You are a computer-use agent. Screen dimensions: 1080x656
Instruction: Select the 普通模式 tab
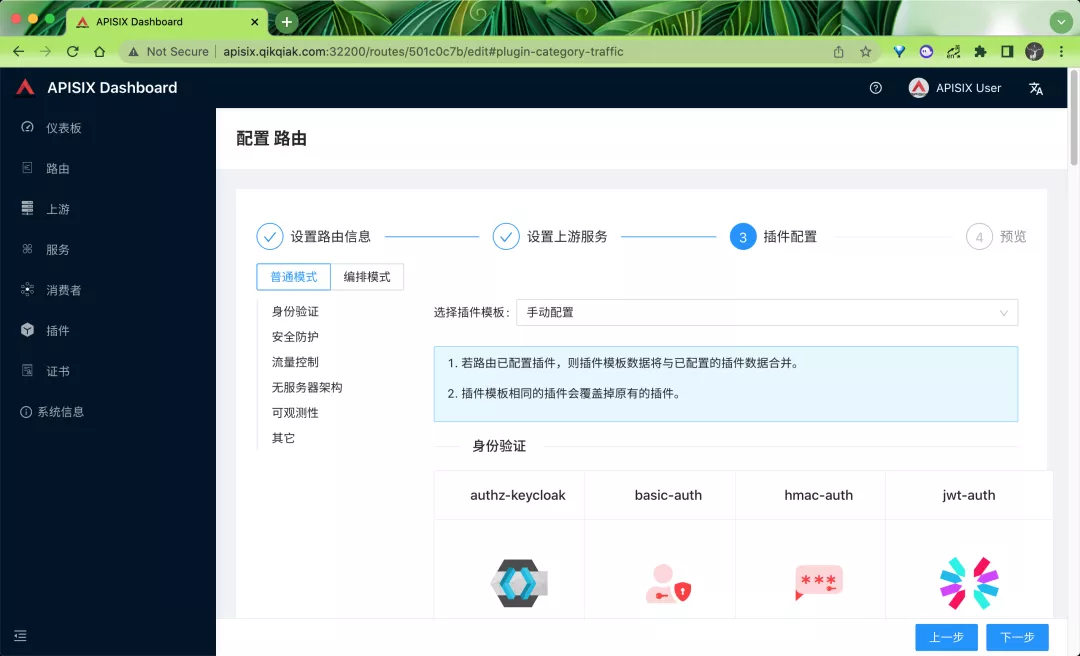pyautogui.click(x=293, y=277)
